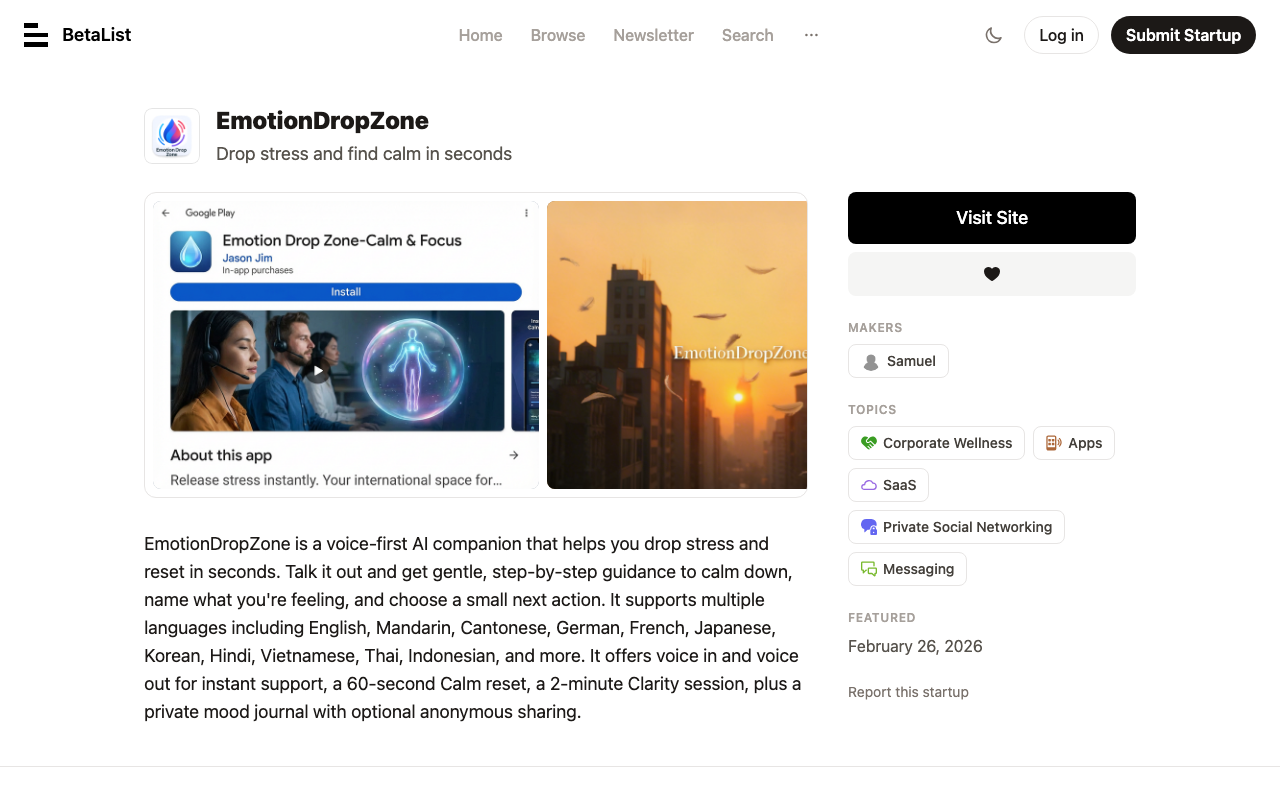Open the Corporate Wellness topic tag

pyautogui.click(x=936, y=443)
